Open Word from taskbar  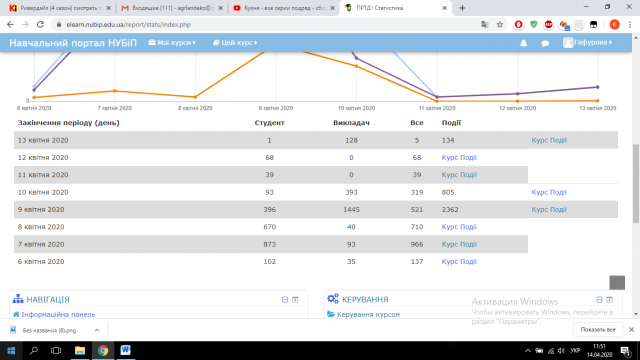tap(125, 351)
